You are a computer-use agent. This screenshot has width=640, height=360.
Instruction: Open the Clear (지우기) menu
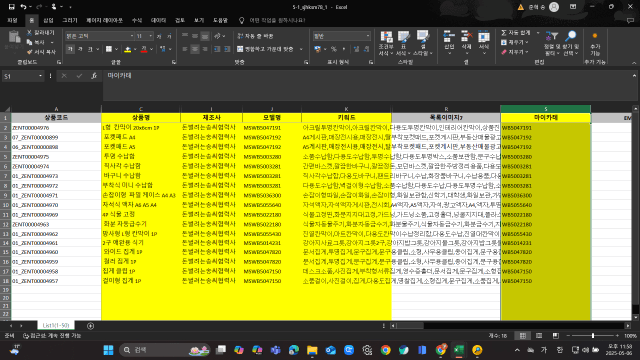point(514,52)
